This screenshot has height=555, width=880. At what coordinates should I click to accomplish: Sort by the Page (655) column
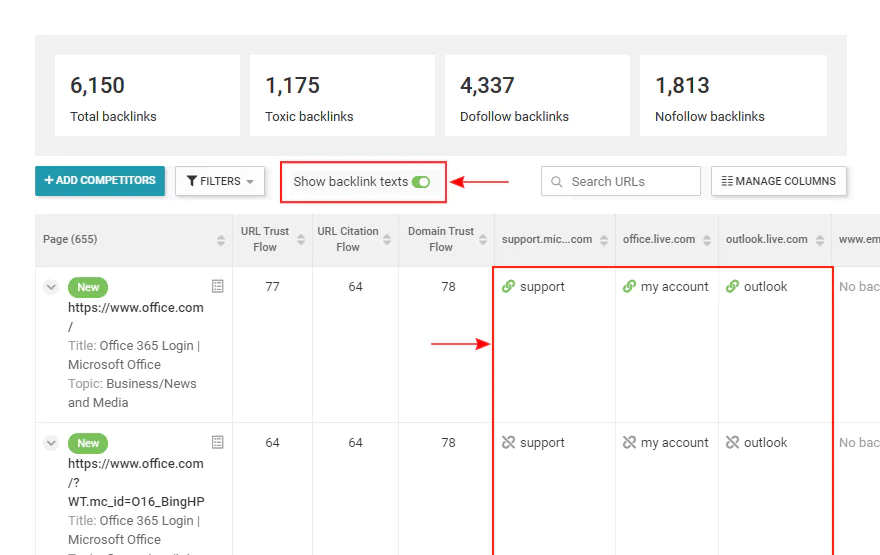click(221, 240)
